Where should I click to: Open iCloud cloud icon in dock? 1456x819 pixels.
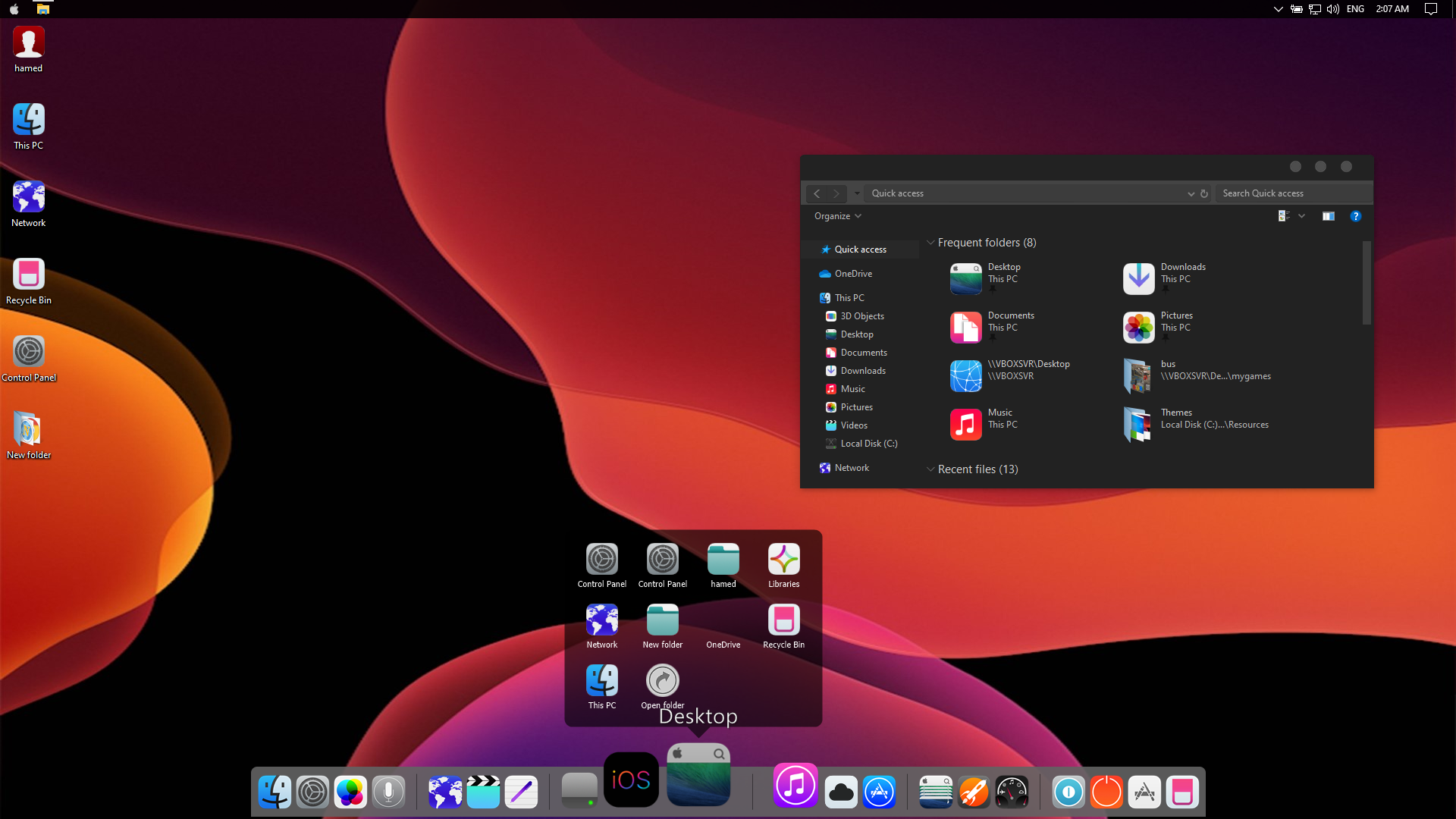click(841, 792)
